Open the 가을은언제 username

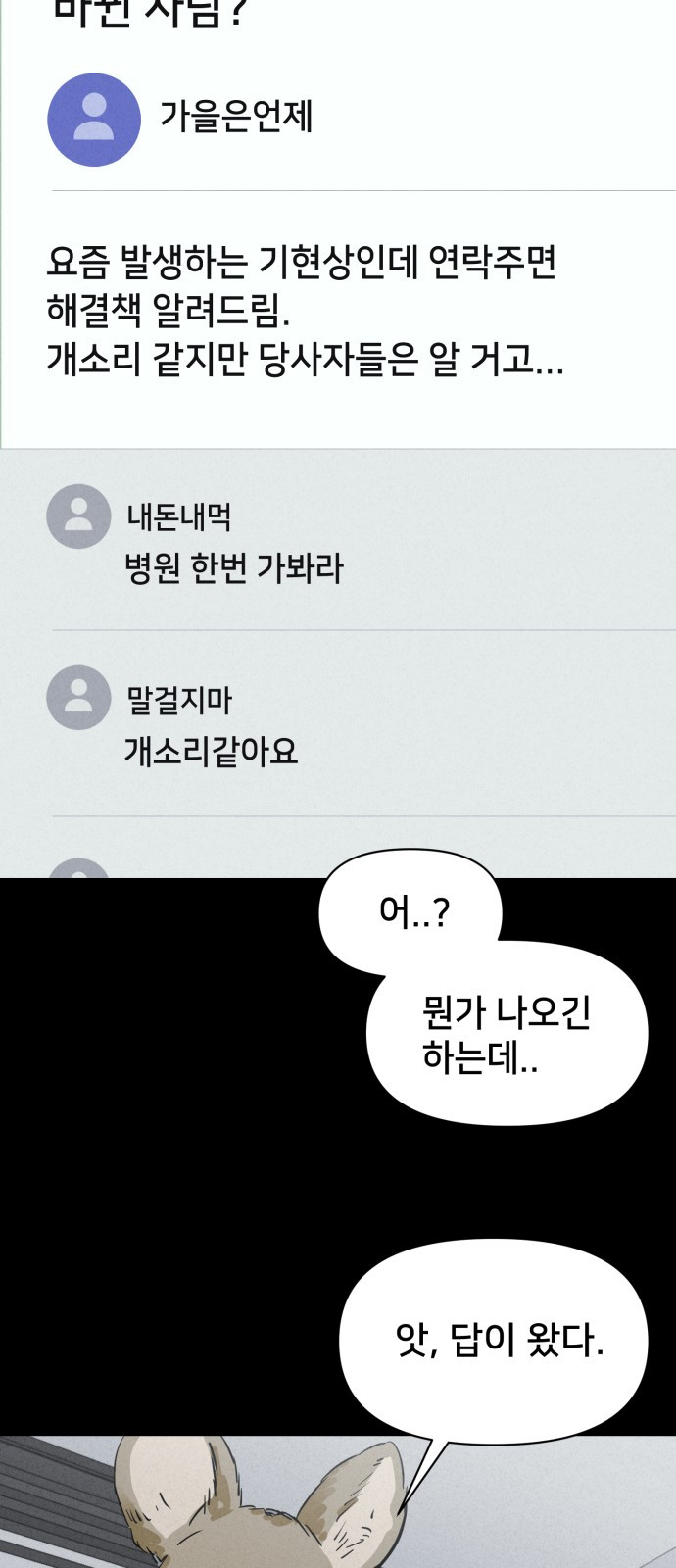point(236,118)
